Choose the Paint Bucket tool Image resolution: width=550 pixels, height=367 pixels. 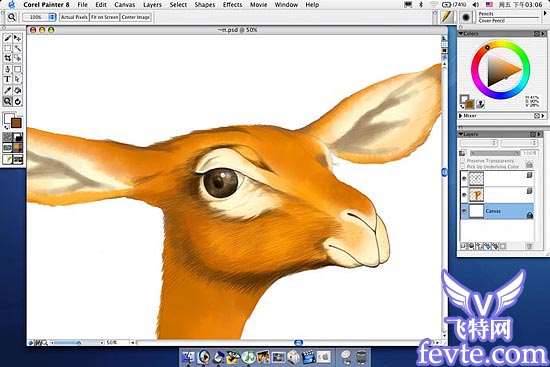(x=18, y=91)
